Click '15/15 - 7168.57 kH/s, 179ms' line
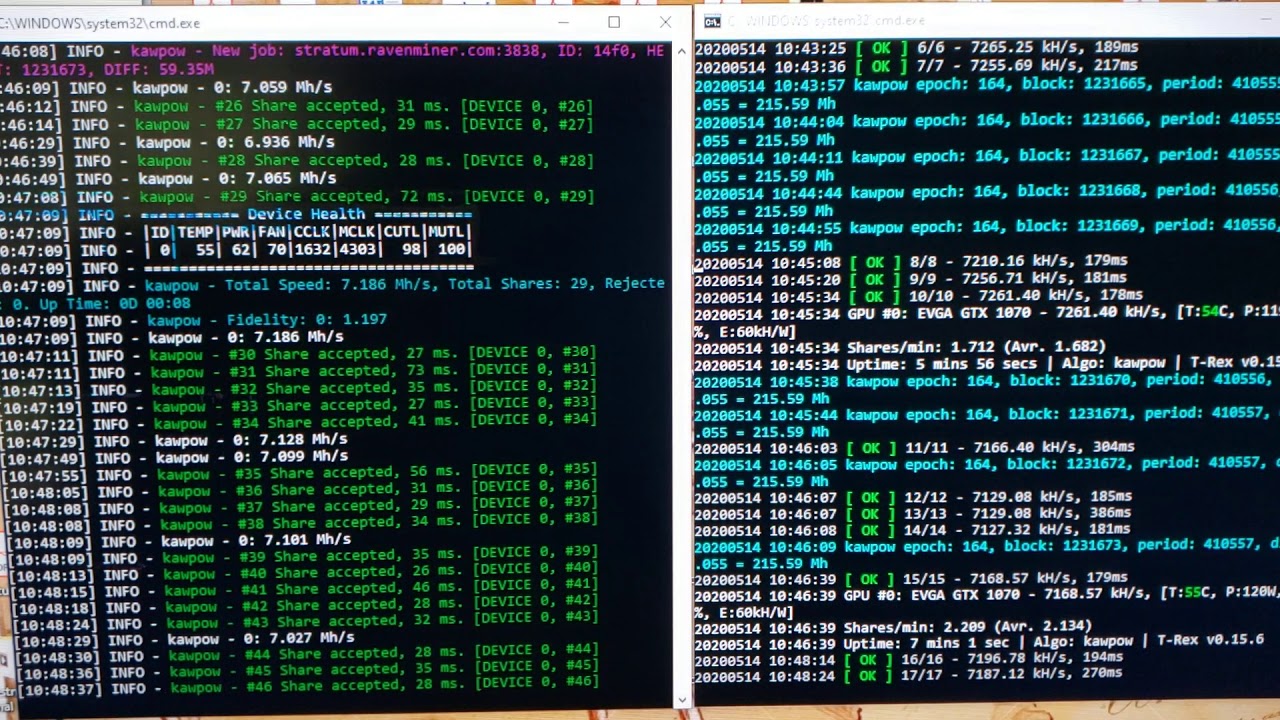Image resolution: width=1280 pixels, height=720 pixels. click(x=912, y=579)
